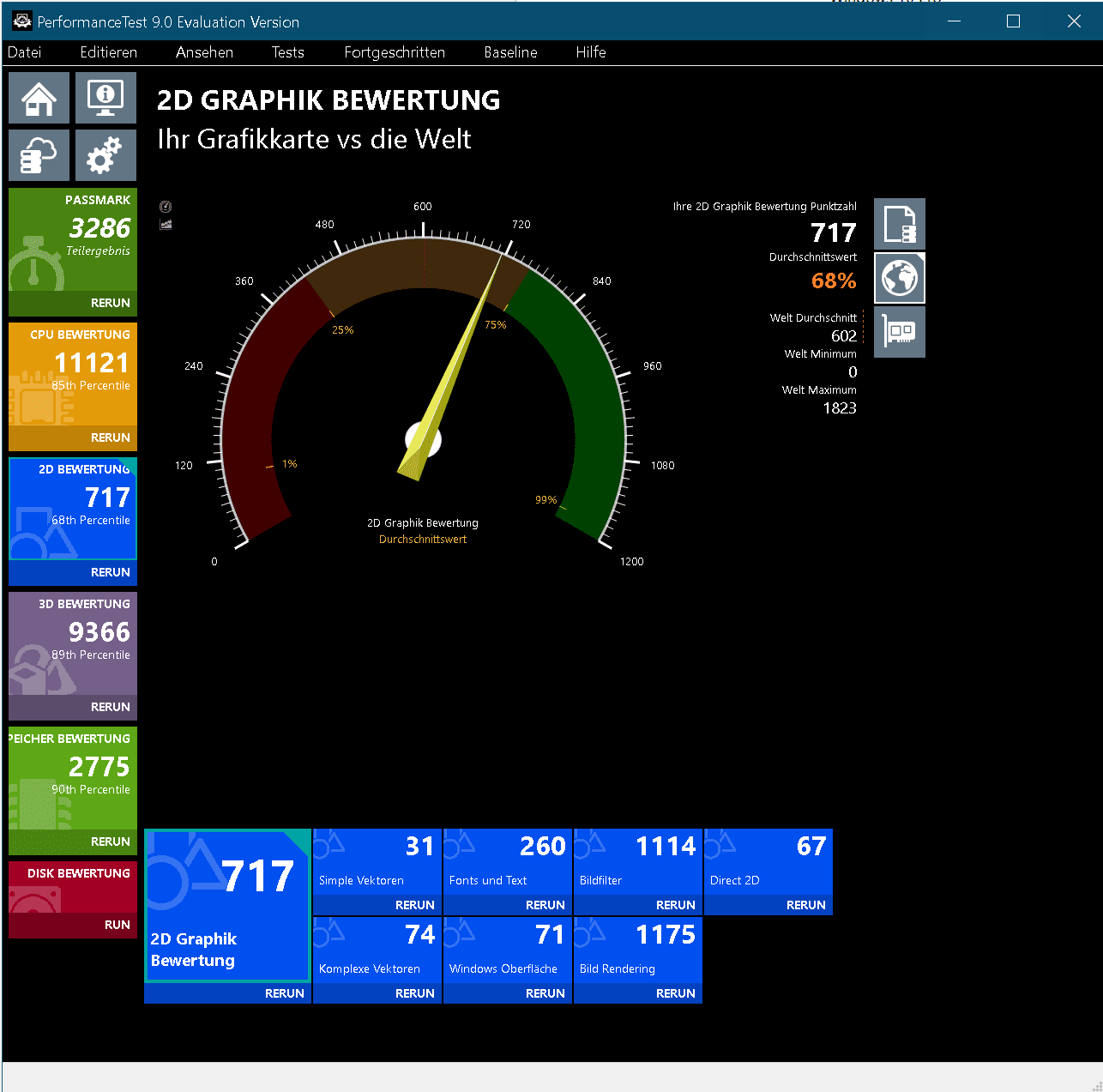
Task: Open the Editieren menu
Action: pos(109,52)
